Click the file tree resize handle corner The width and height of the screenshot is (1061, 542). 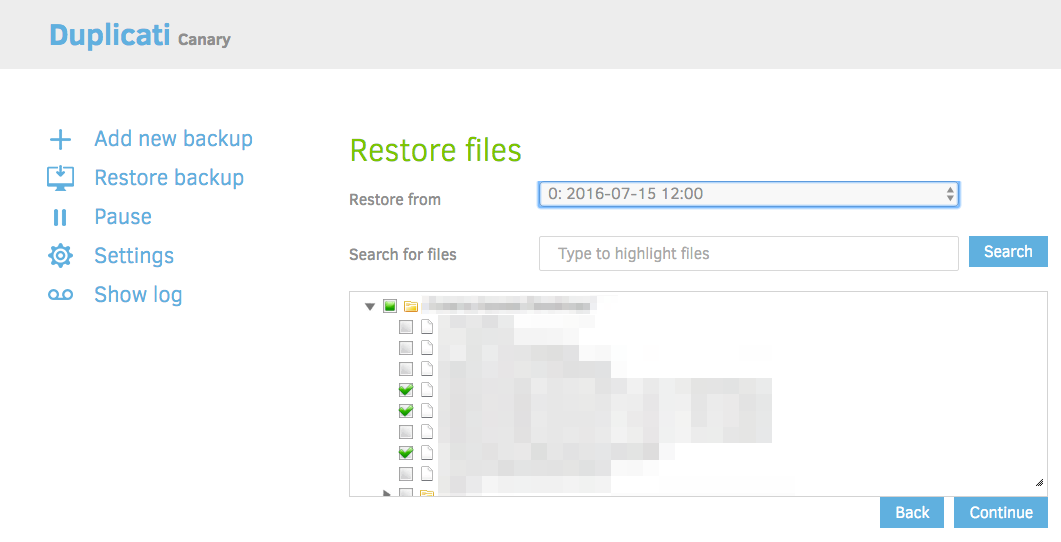[x=1039, y=482]
